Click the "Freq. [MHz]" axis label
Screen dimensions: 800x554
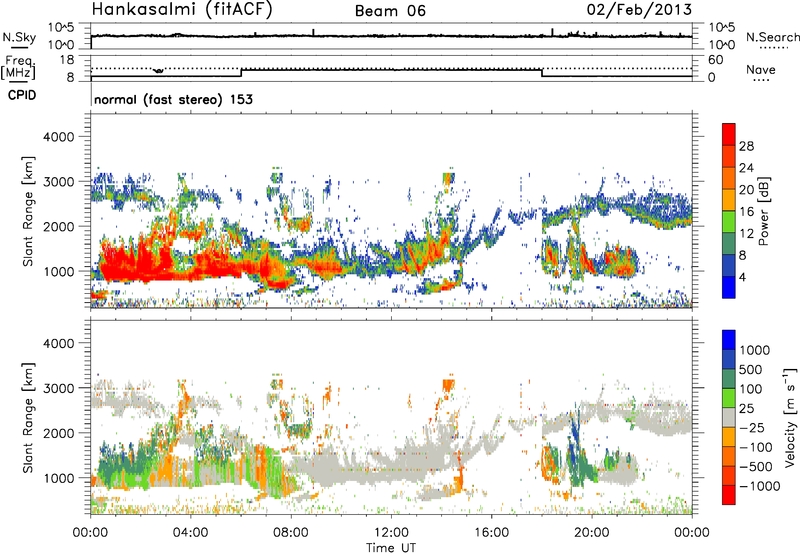pyautogui.click(x=18, y=67)
